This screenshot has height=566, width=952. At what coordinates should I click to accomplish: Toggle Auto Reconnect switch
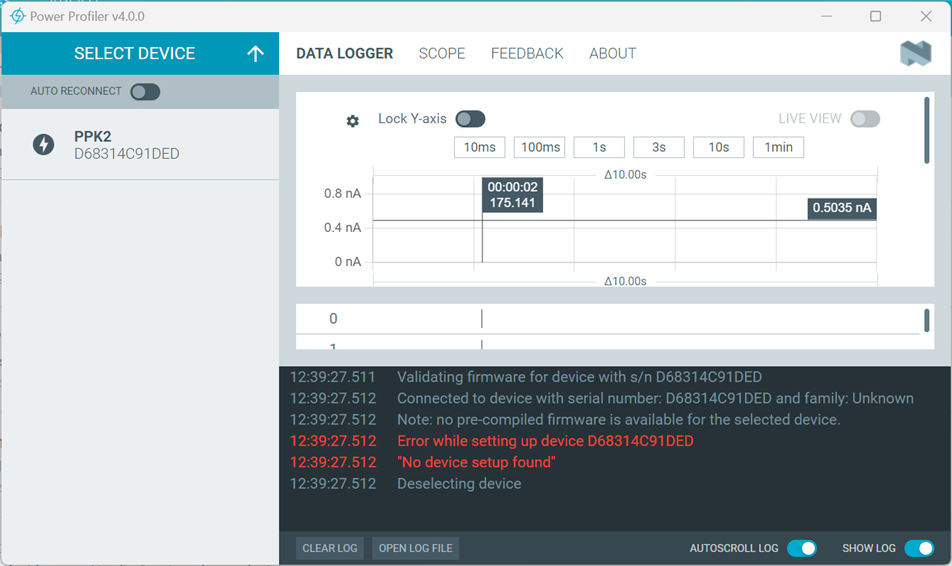(145, 92)
